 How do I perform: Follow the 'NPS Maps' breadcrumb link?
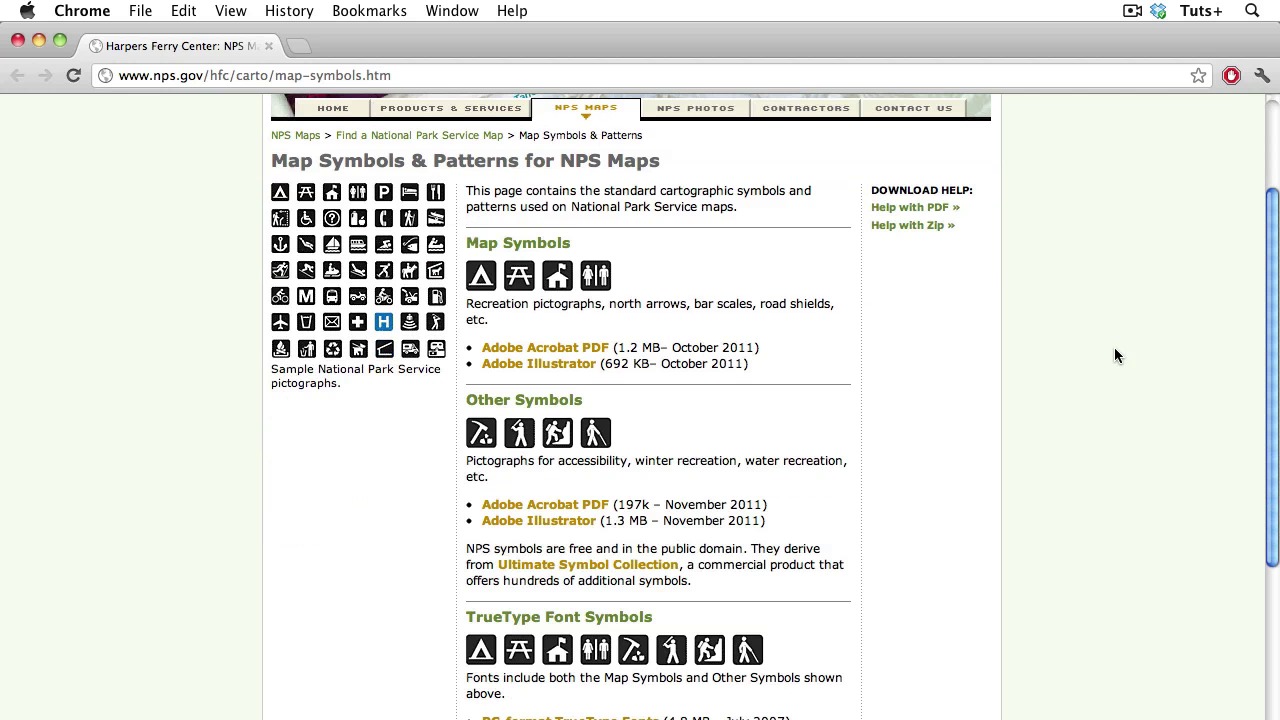click(x=296, y=135)
